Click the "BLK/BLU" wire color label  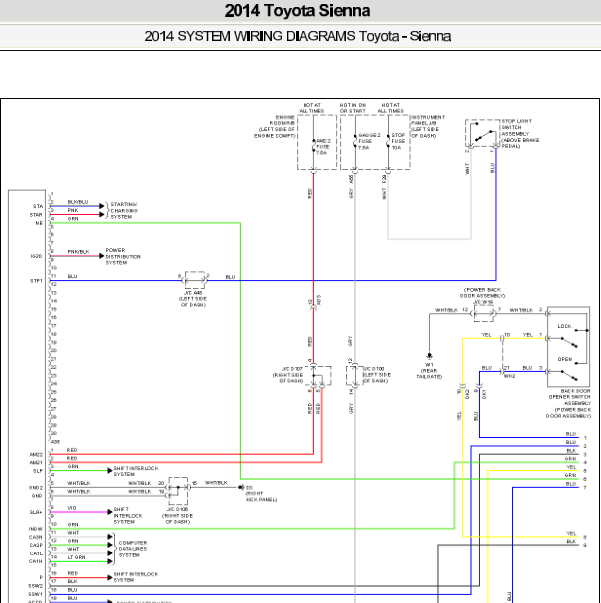[78, 202]
